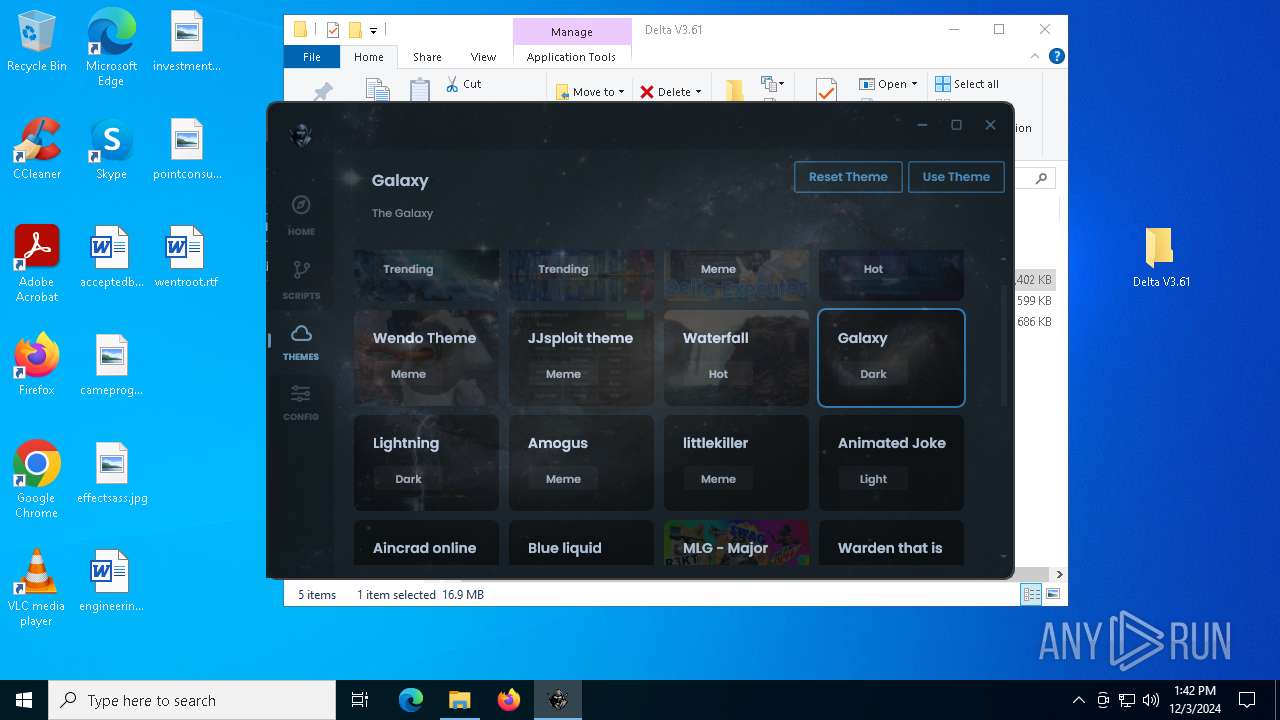Click the Meme tag on Amogus card
The height and width of the screenshot is (720, 1280).
pos(563,479)
